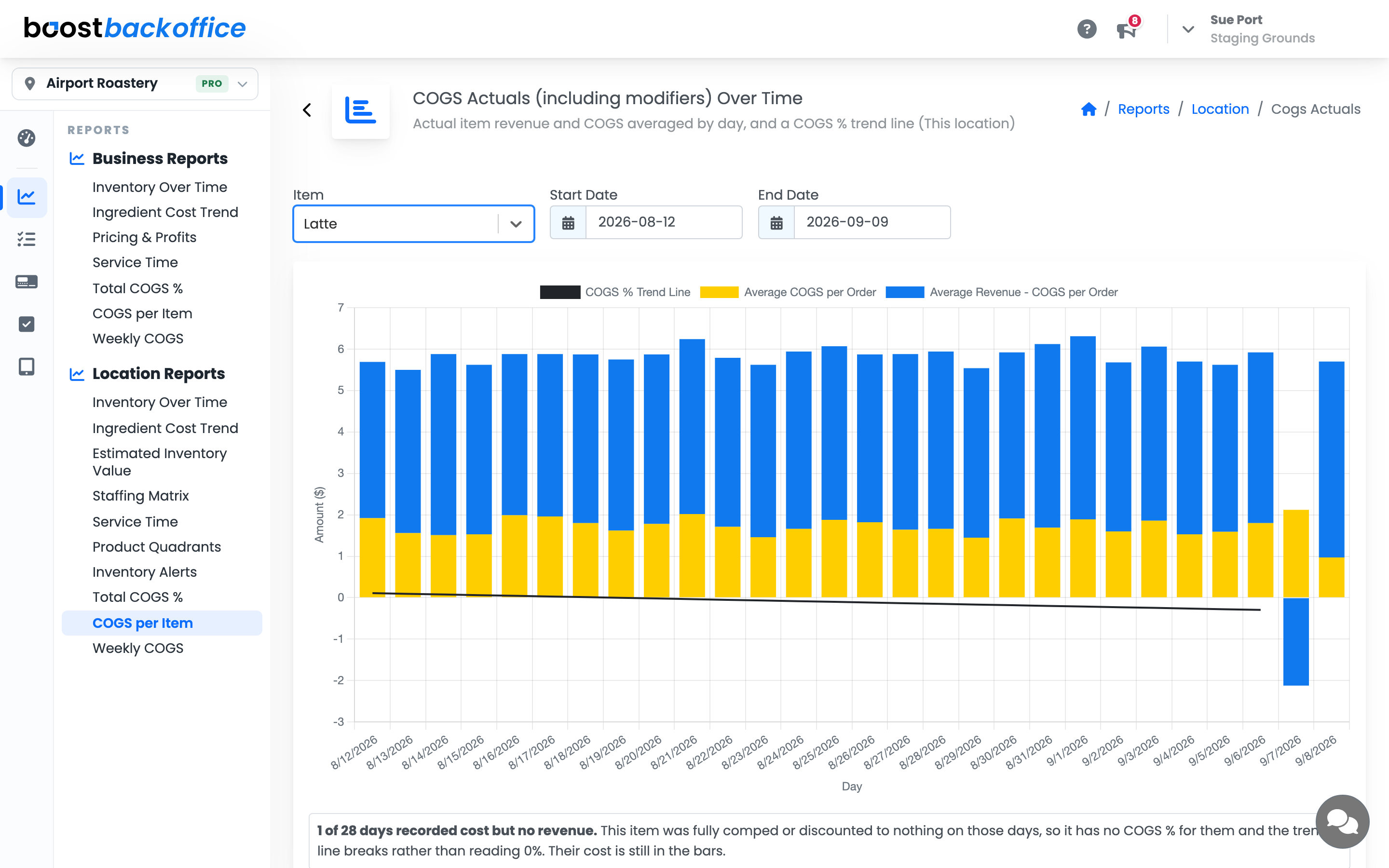Edit the End Date field 2026-09-09
This screenshot has height=868, width=1389.
(872, 223)
